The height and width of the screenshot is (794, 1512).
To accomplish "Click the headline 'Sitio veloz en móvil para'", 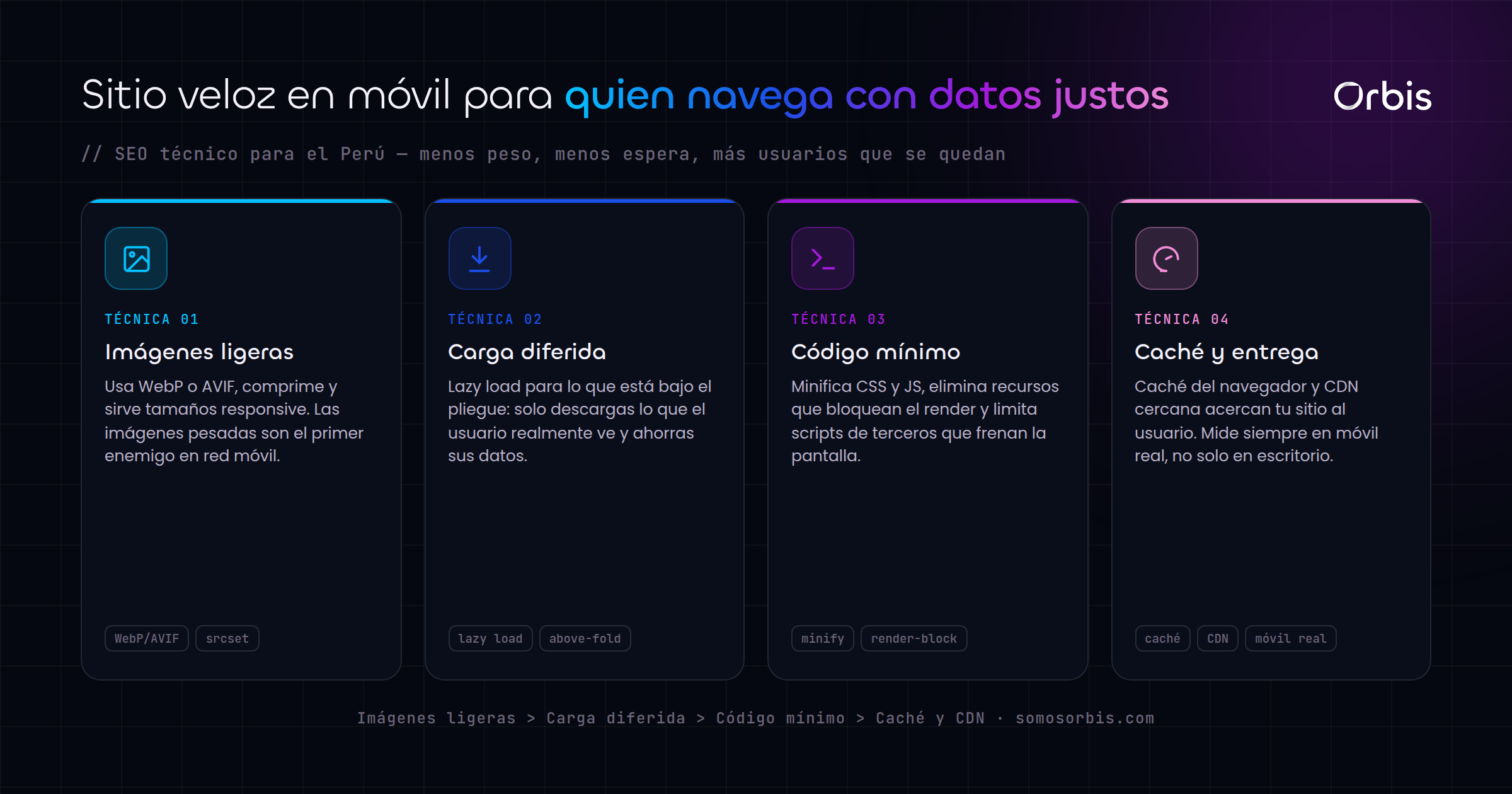I will click(x=317, y=96).
